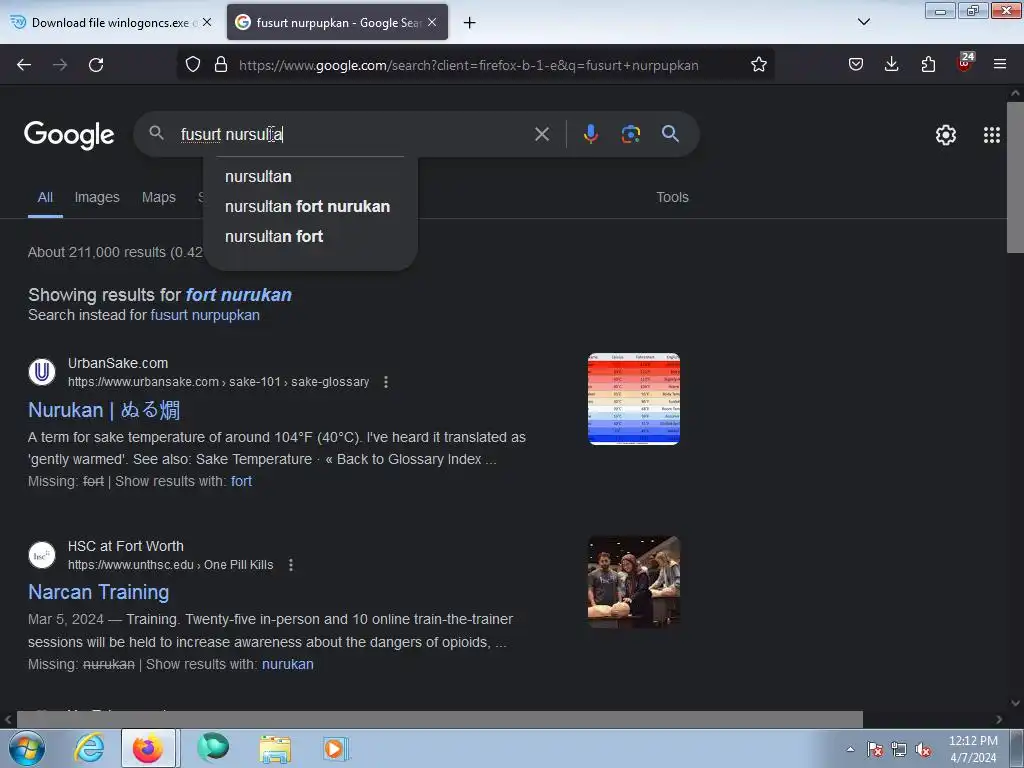Open the Narcan Training result
Image resolution: width=1024 pixels, height=768 pixels.
(x=99, y=592)
